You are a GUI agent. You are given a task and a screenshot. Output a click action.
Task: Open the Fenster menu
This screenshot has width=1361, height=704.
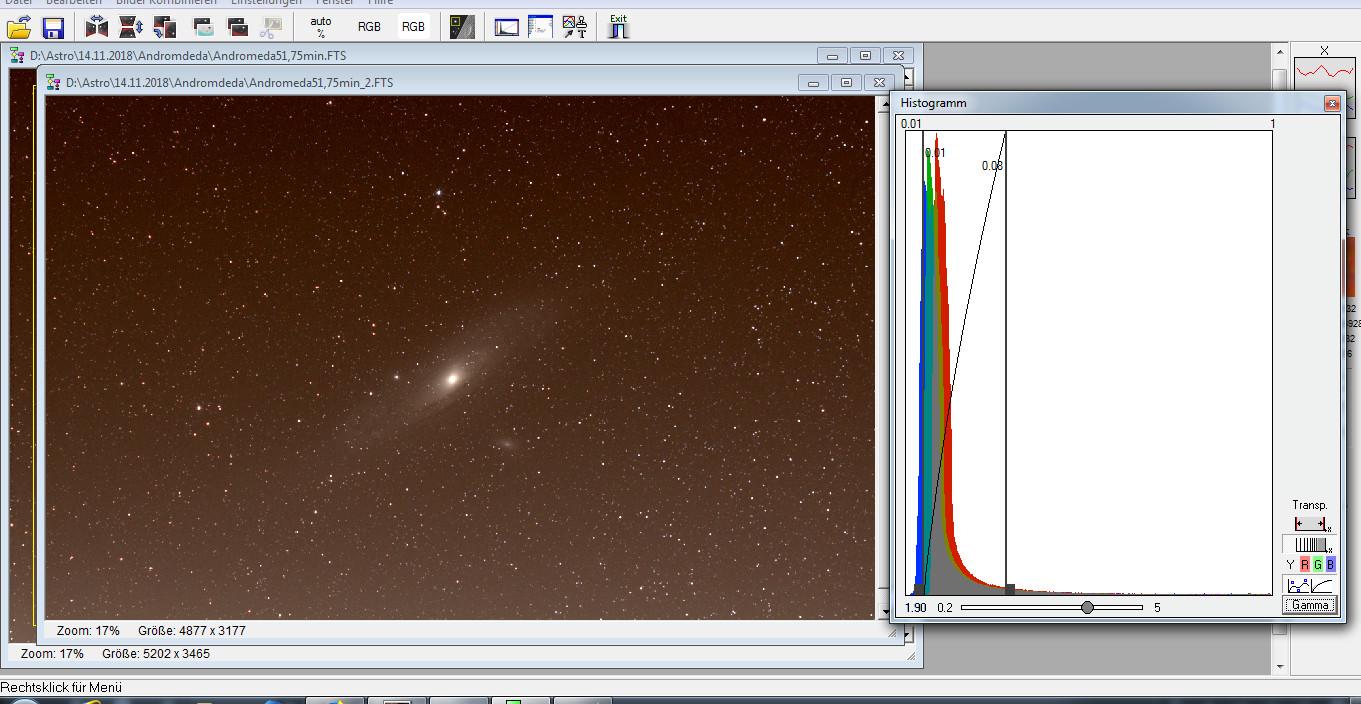[x=335, y=3]
